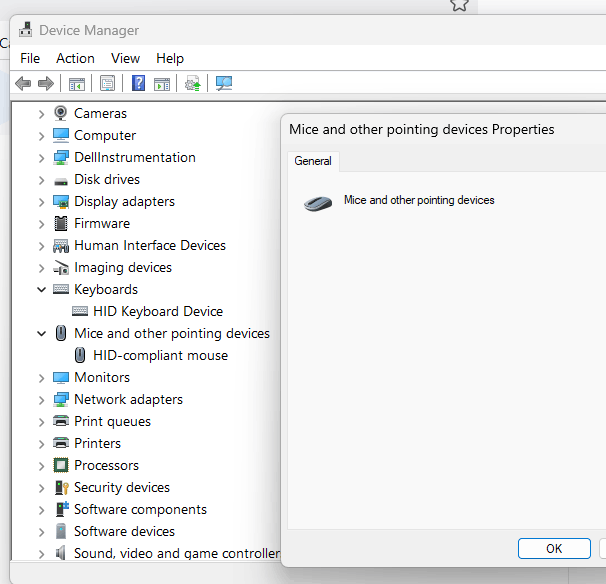Click the Cameras webcam icon

pyautogui.click(x=61, y=113)
